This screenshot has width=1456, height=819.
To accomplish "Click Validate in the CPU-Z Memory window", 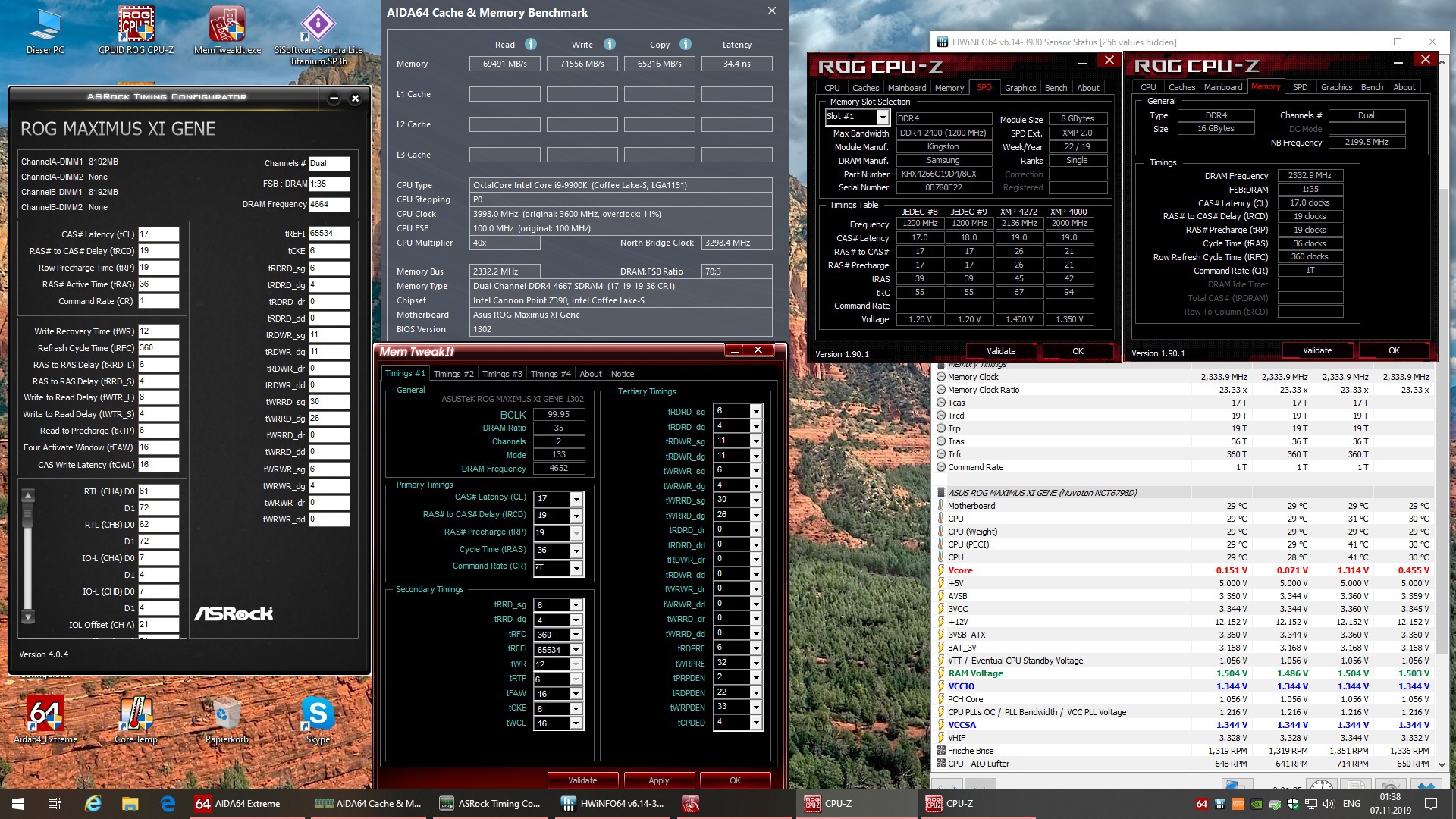I will pos(1316,350).
